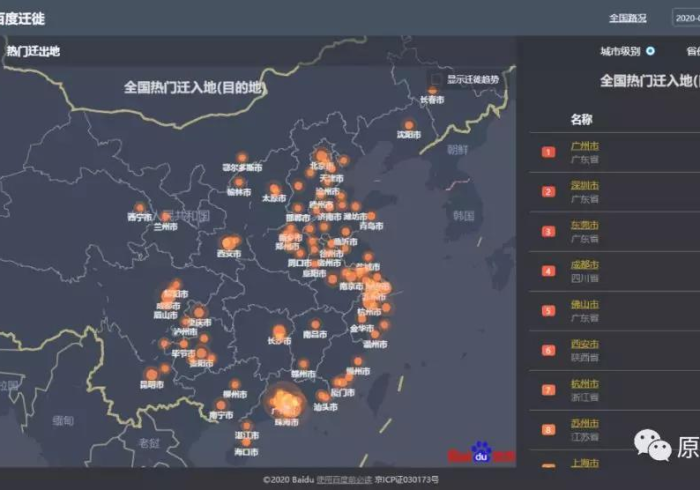Select the 兰州市 orange marker
This screenshot has height=490, width=700.
(166, 217)
